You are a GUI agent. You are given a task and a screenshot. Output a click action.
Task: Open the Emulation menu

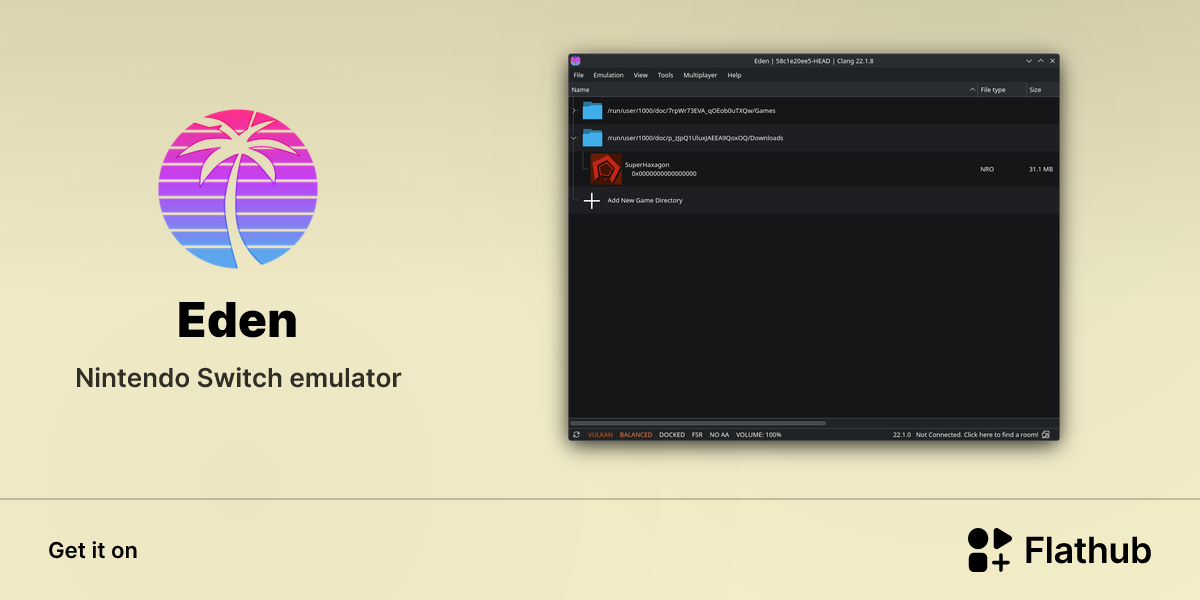click(x=608, y=75)
